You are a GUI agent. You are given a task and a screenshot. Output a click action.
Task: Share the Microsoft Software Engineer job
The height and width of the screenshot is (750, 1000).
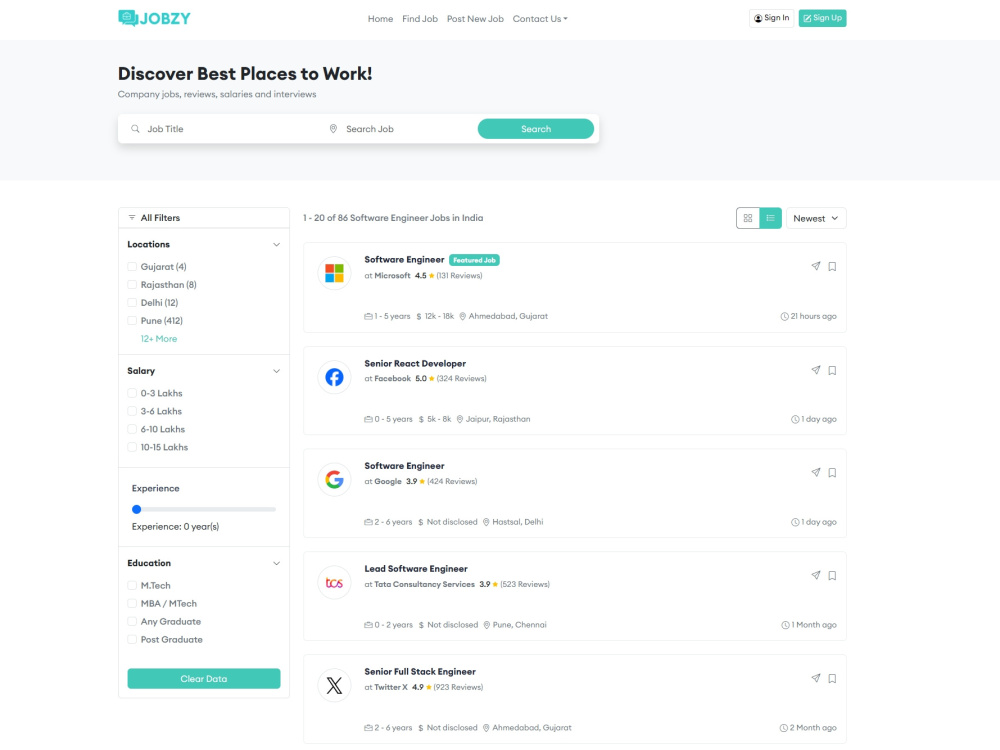[x=816, y=267]
